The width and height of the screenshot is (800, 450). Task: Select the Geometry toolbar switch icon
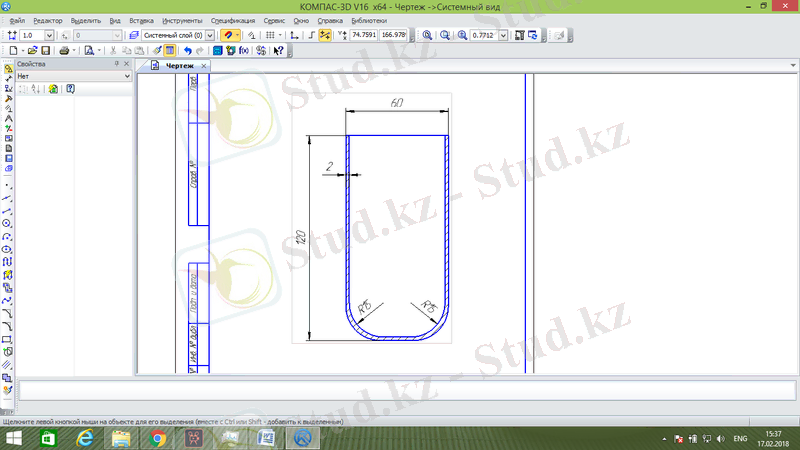pos(8,68)
